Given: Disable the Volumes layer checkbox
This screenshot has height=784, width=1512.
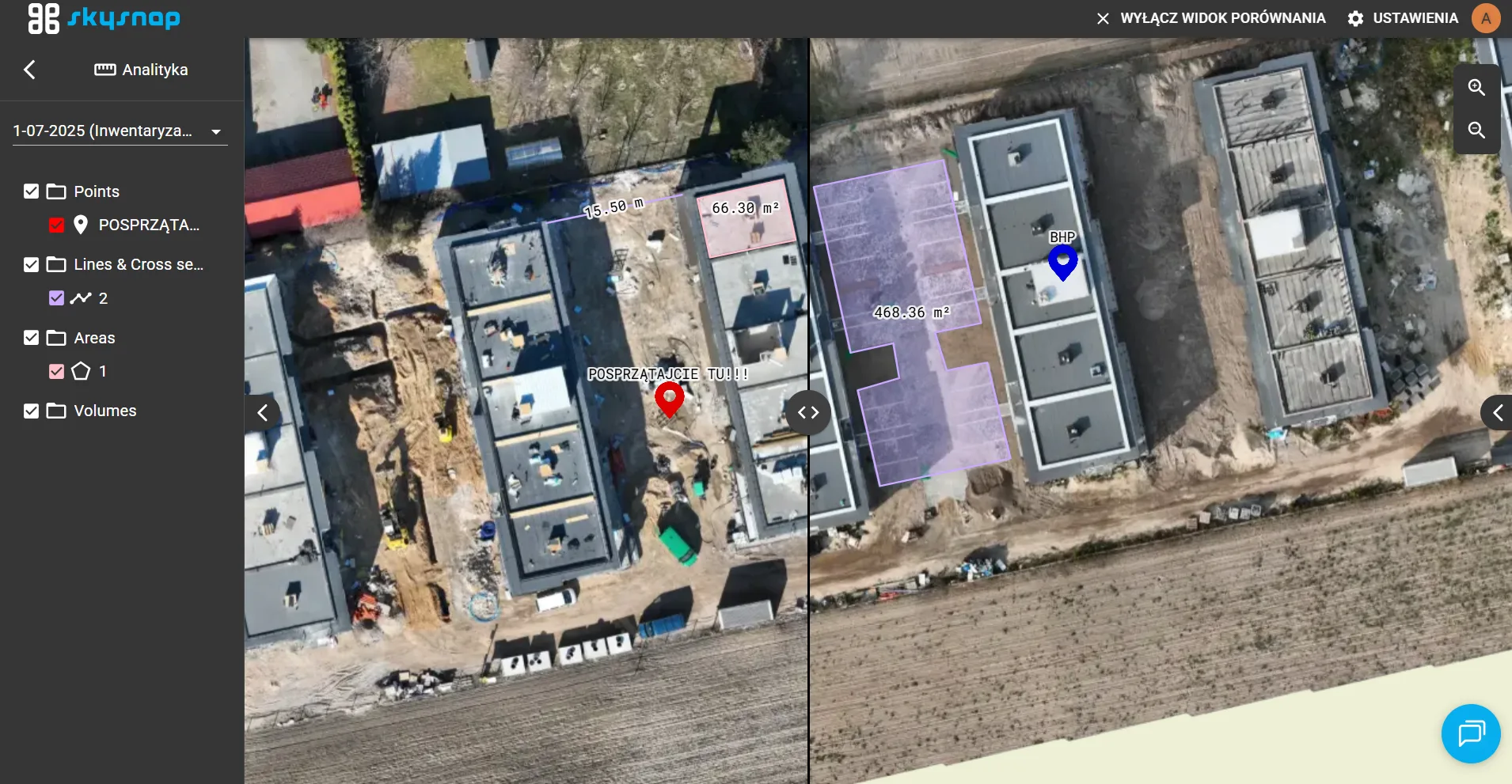Looking at the screenshot, I should pos(32,411).
